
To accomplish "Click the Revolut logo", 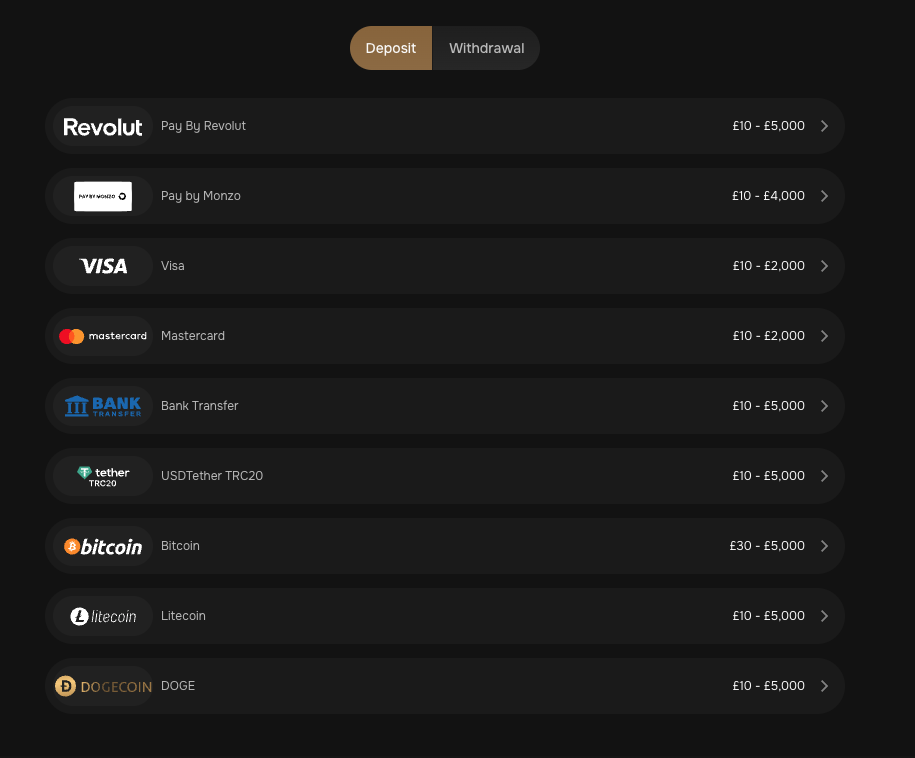I will [x=103, y=126].
